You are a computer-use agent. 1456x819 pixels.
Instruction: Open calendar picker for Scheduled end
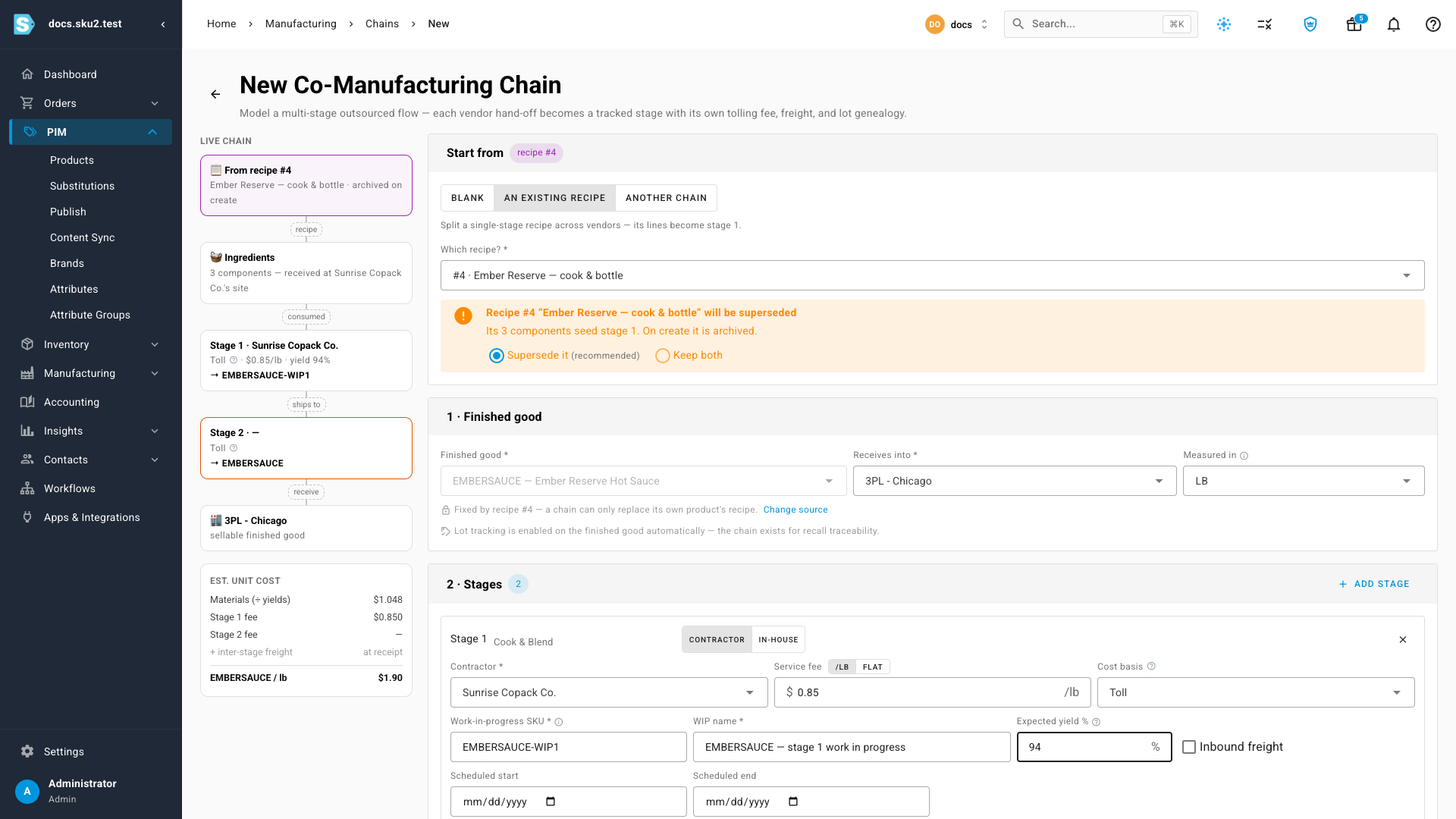coord(793,802)
